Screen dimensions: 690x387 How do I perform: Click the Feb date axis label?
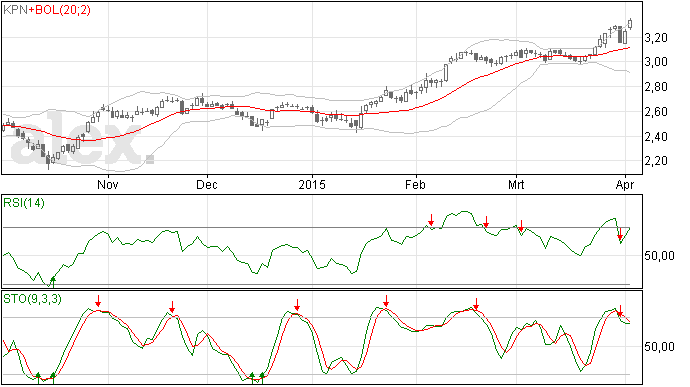click(x=415, y=184)
